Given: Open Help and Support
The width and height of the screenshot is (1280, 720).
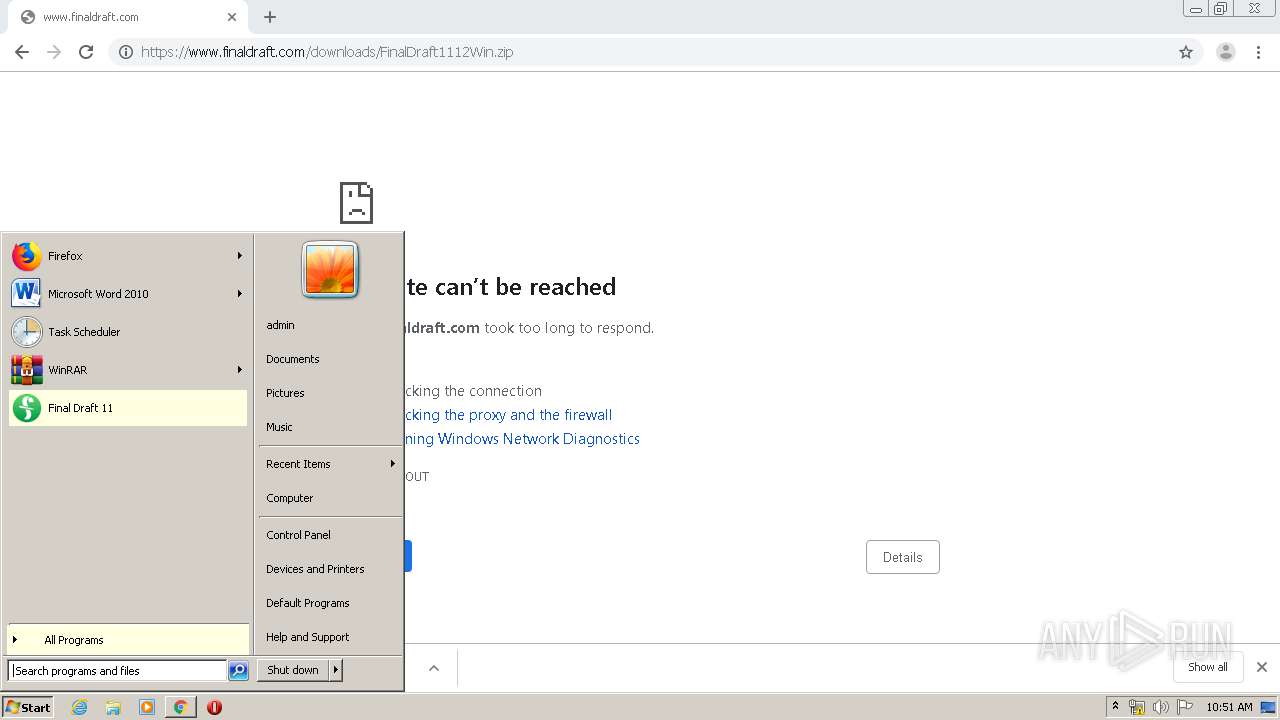Looking at the screenshot, I should [308, 637].
